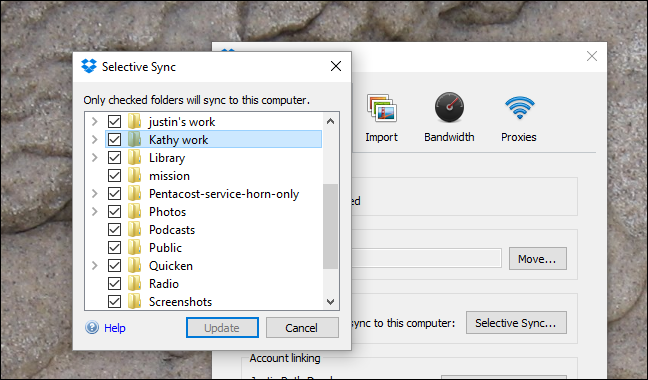Expand the justin's work folder
The width and height of the screenshot is (648, 380).
point(95,121)
